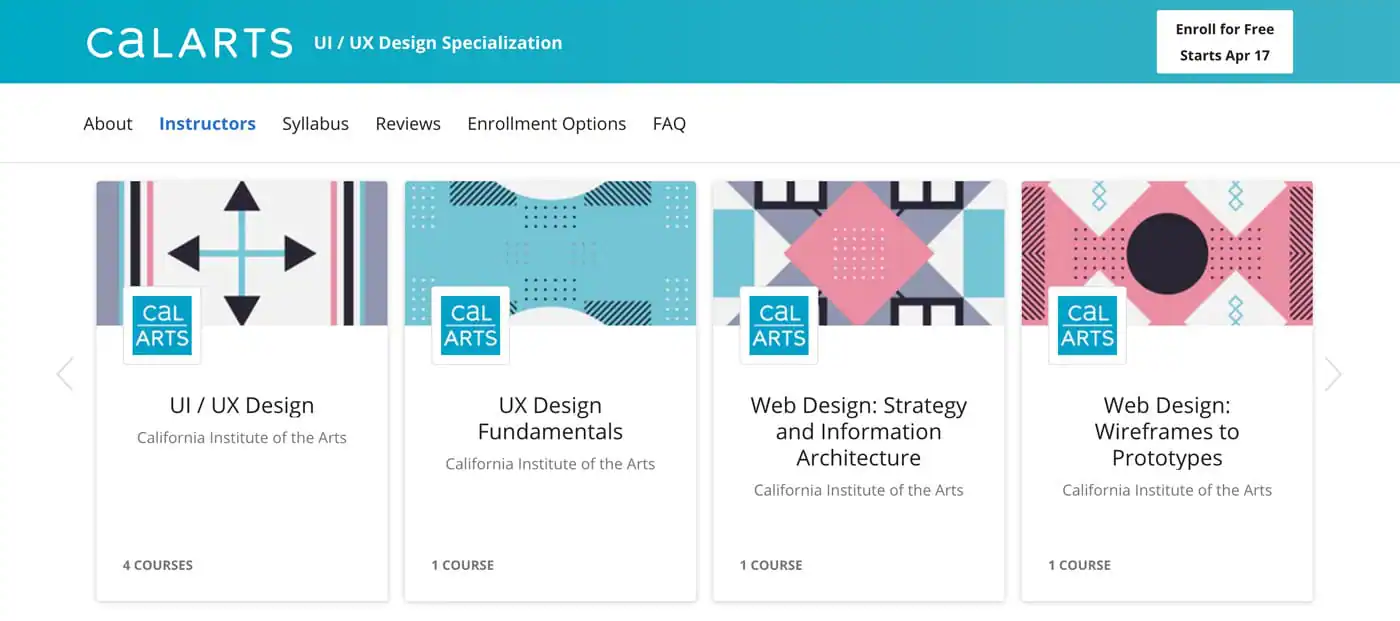Click the CalArts badge on Wireframes to Prototypes card
The image size is (1400, 621).
1086,325
